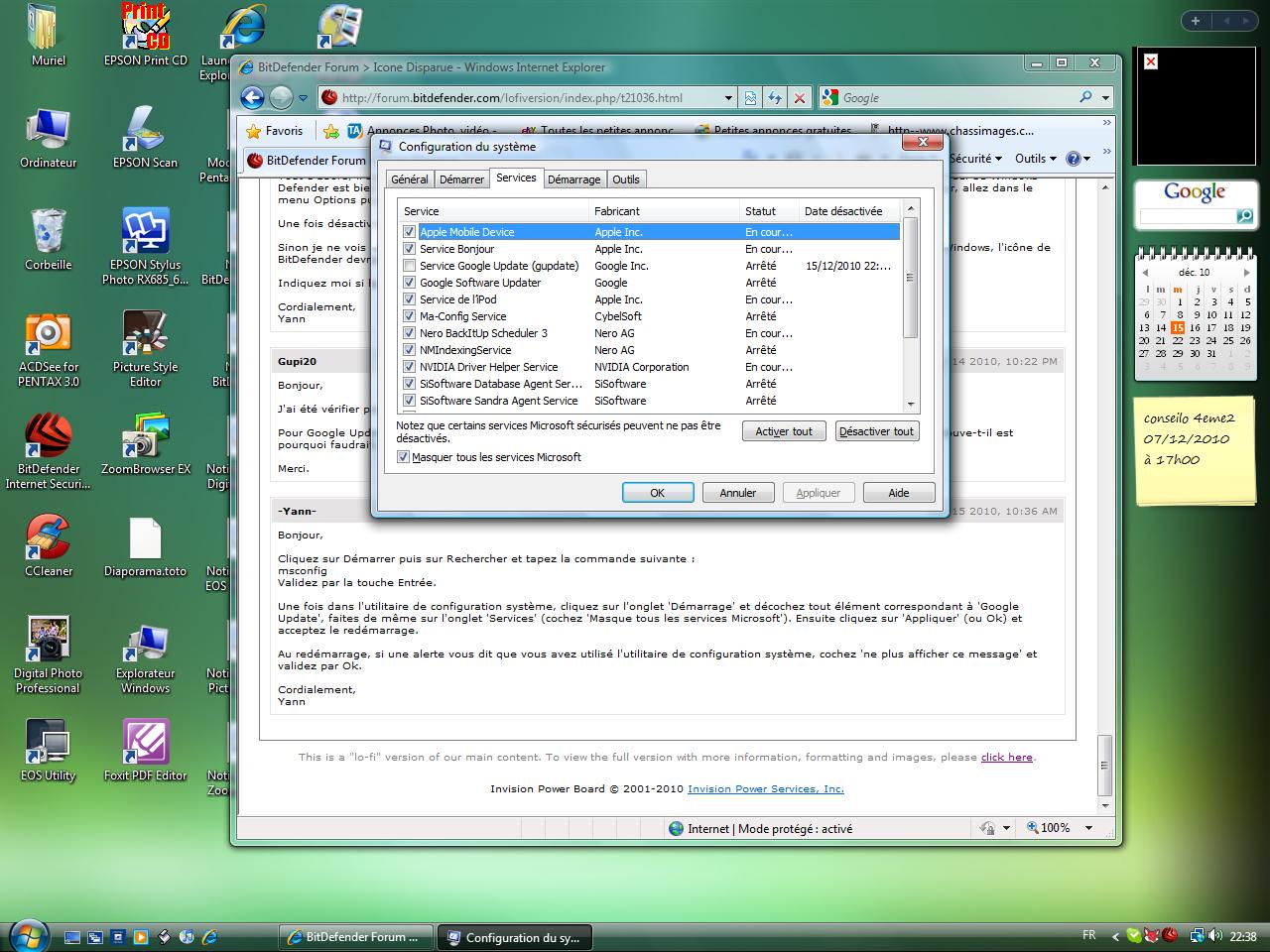Open the zoom level 100% dropdown arrow

pos(1088,828)
